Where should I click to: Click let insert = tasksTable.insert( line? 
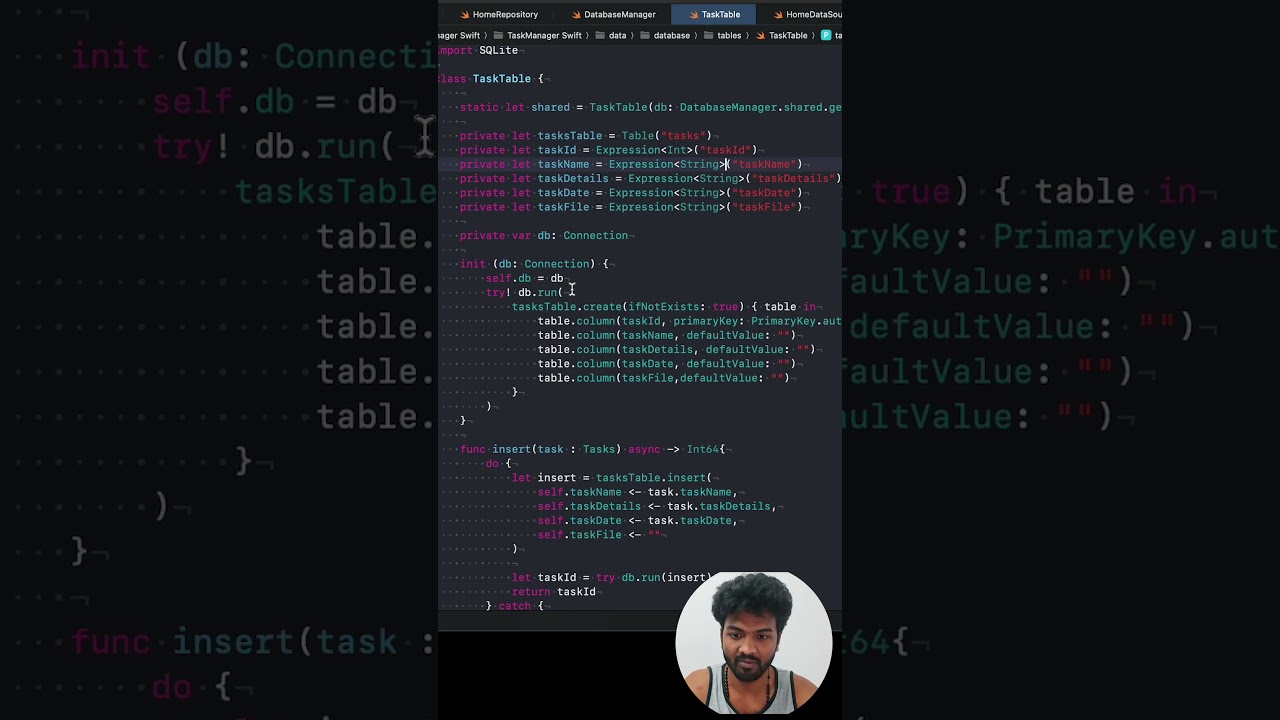point(611,478)
